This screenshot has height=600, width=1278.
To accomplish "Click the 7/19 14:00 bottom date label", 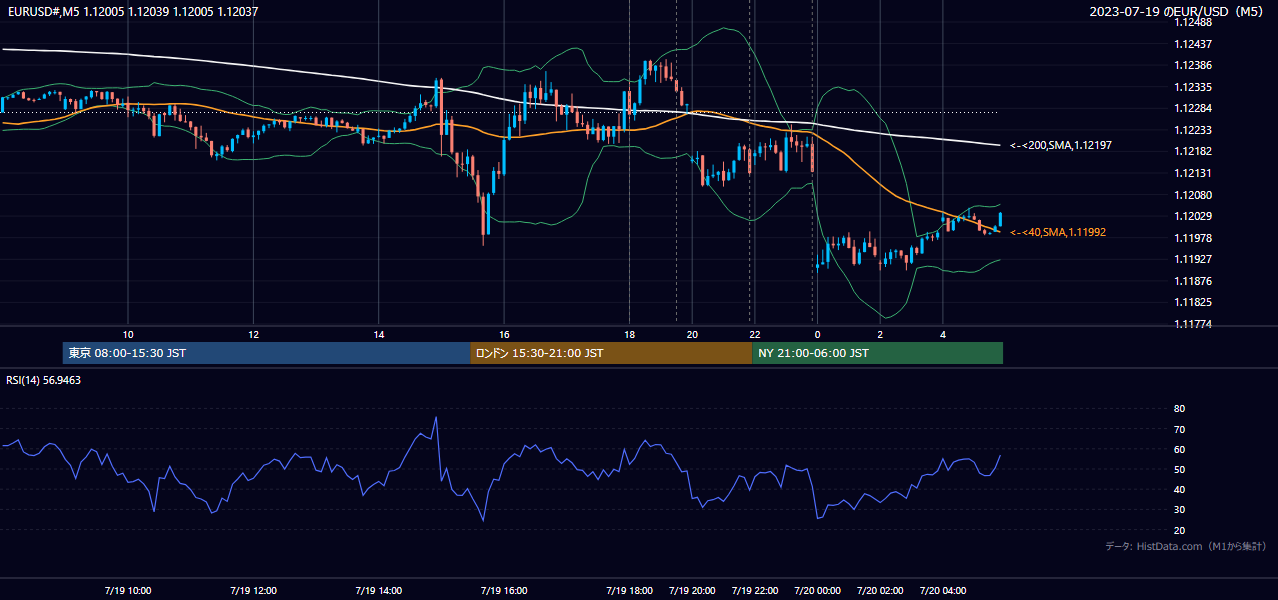I will point(378,591).
